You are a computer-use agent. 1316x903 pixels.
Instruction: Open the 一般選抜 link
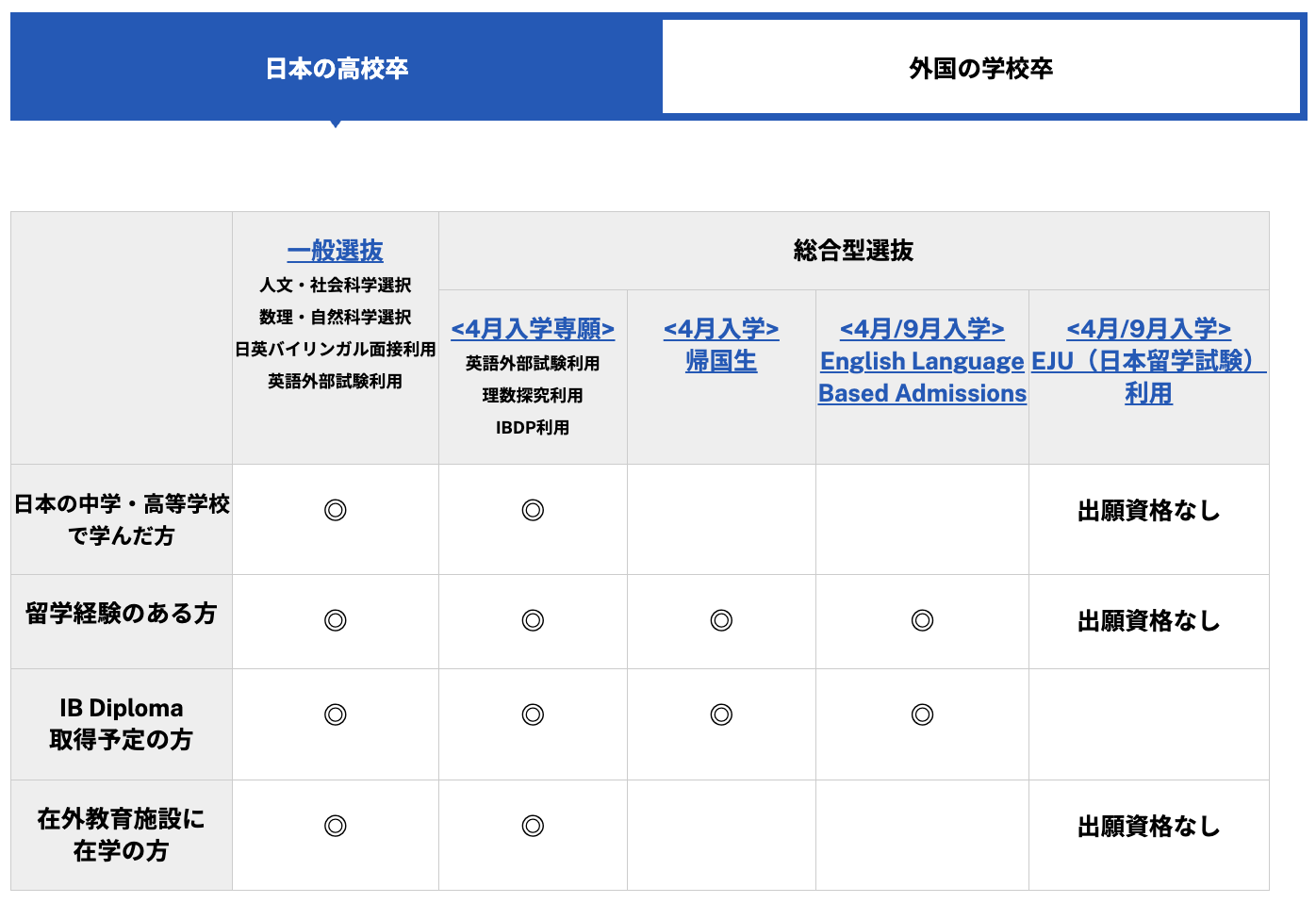(336, 251)
